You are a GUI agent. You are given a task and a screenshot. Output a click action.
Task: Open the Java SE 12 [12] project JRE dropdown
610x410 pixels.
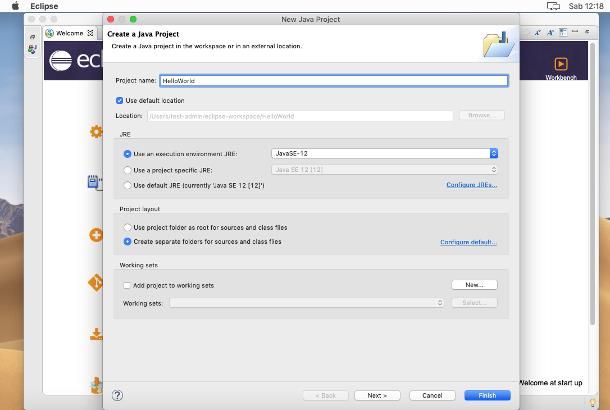coord(384,170)
